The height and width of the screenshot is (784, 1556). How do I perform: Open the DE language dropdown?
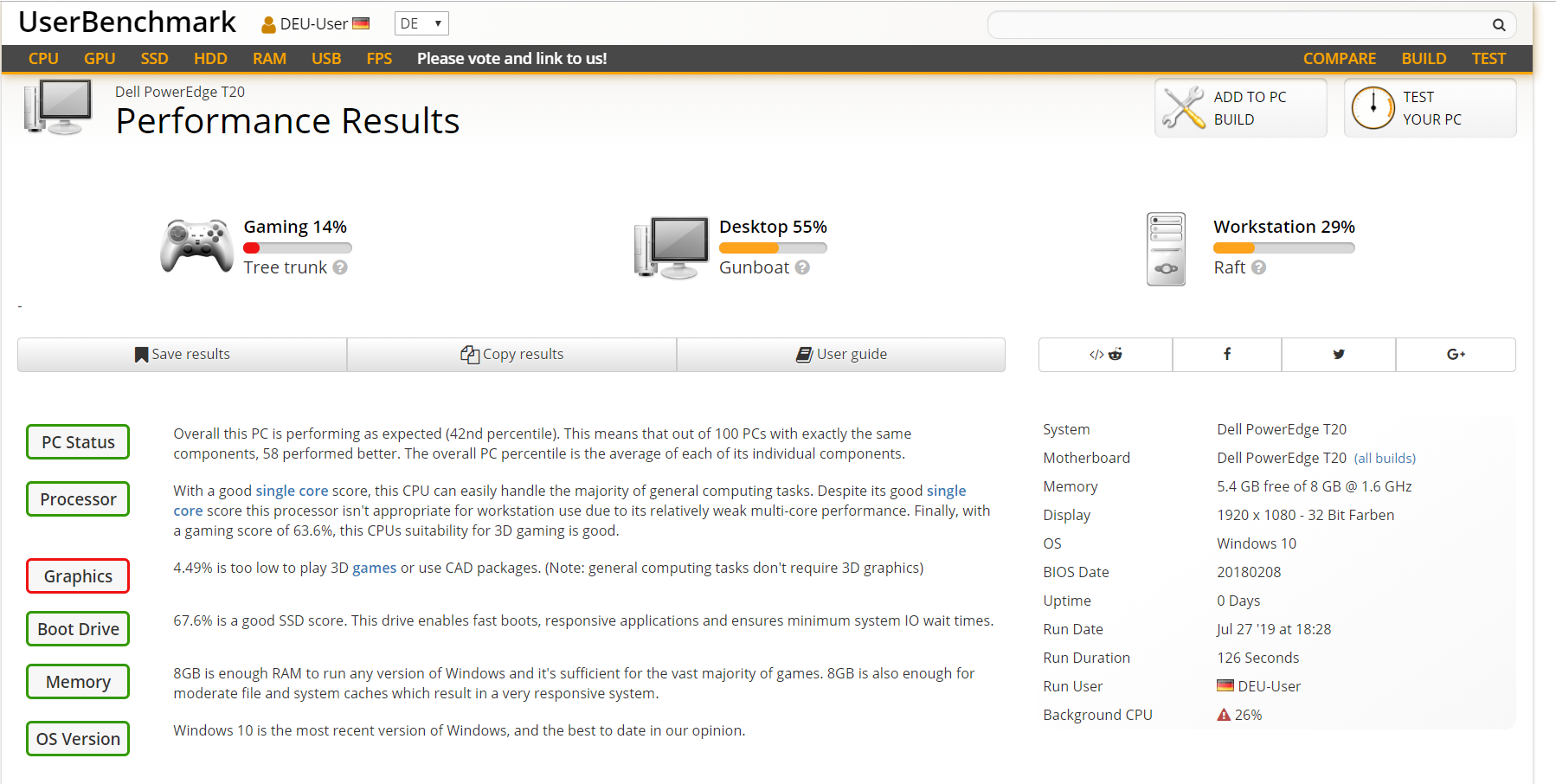[421, 23]
